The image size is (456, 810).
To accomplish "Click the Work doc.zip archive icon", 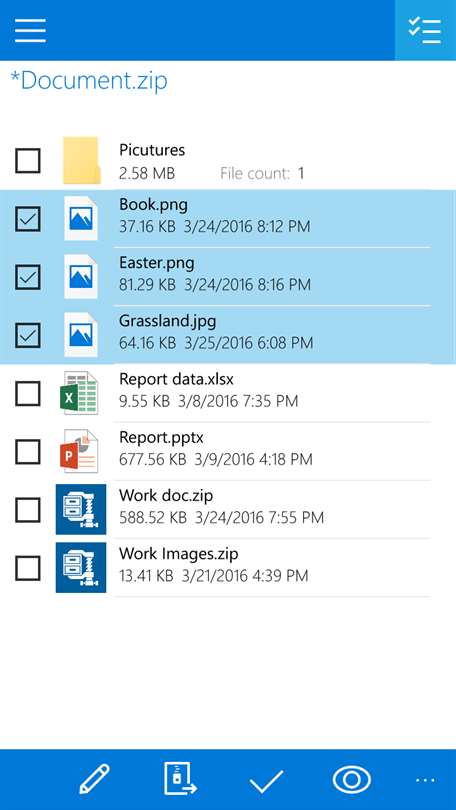I will 81,509.
